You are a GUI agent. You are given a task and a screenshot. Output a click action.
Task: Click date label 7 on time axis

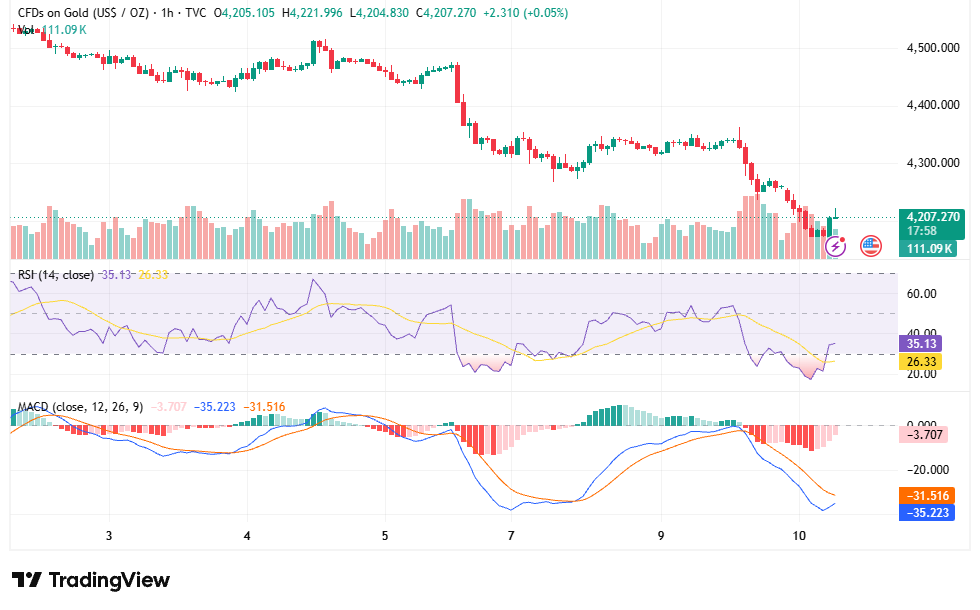[x=511, y=536]
